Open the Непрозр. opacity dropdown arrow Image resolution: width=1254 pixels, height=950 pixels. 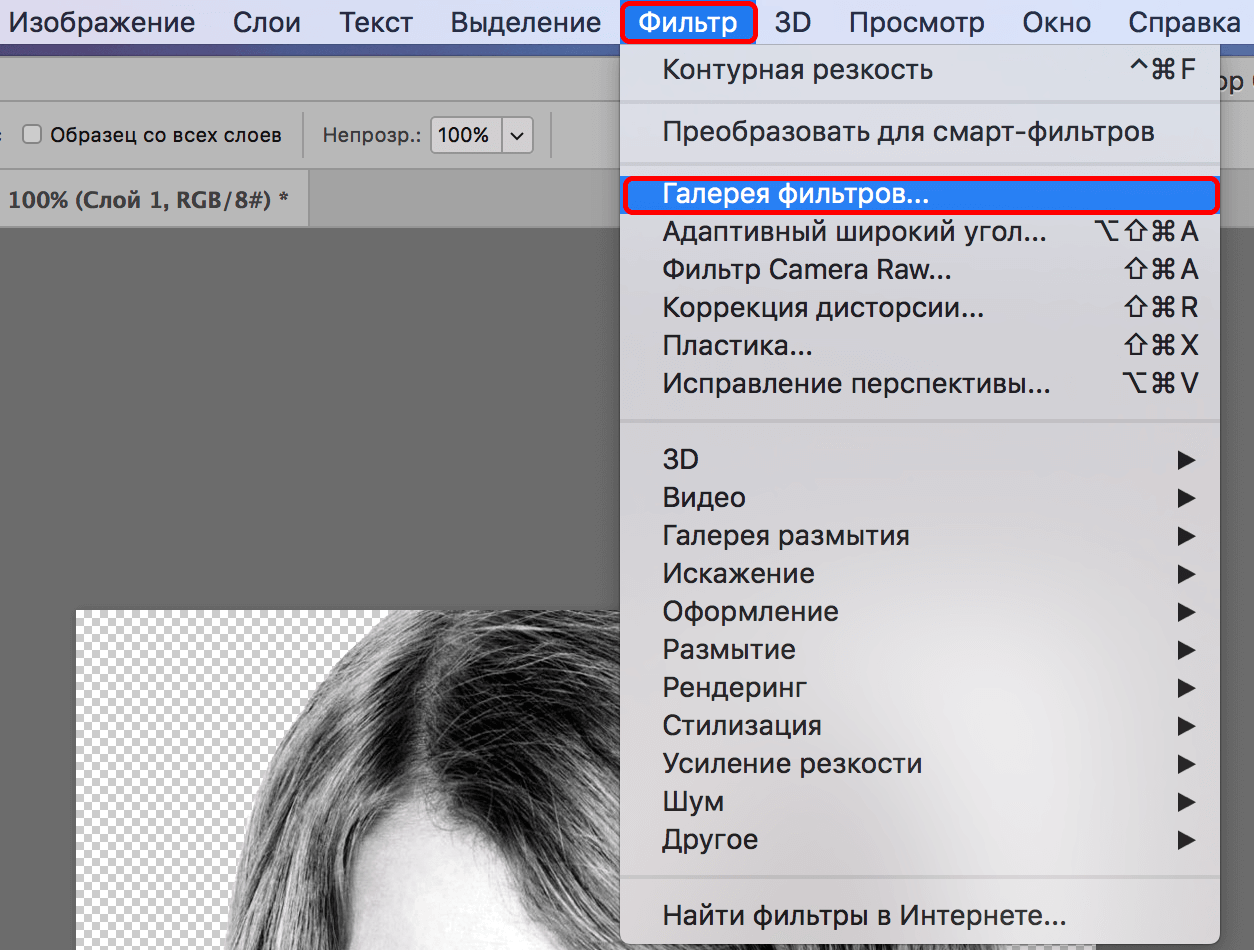(x=517, y=135)
